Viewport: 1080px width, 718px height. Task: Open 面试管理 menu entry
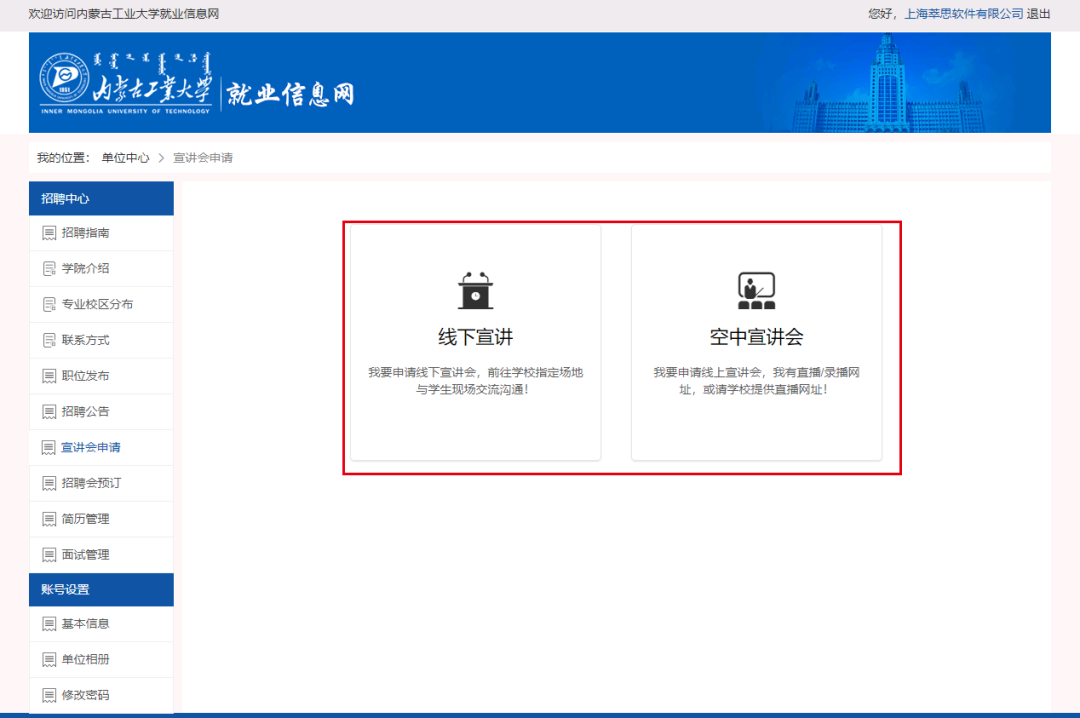pos(85,554)
